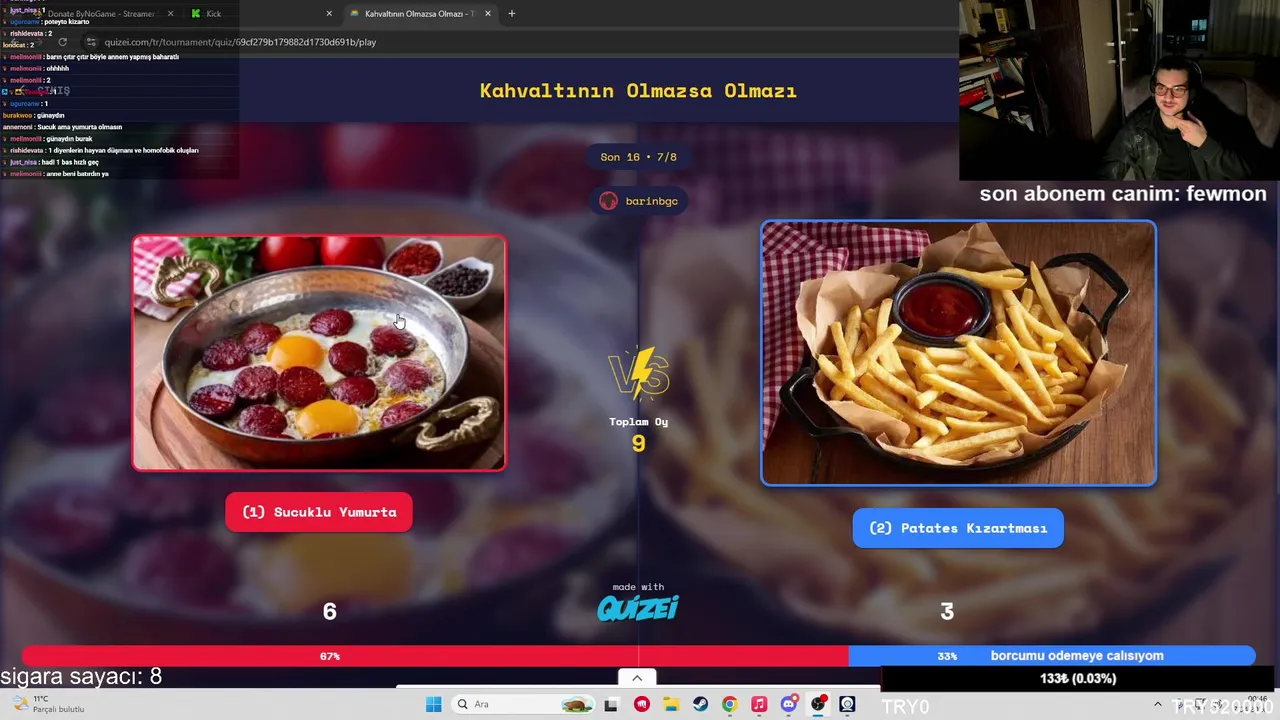Close the Kahvaltının Olmazsa Olmazı tab
This screenshot has height=720, width=1280.
point(488,14)
